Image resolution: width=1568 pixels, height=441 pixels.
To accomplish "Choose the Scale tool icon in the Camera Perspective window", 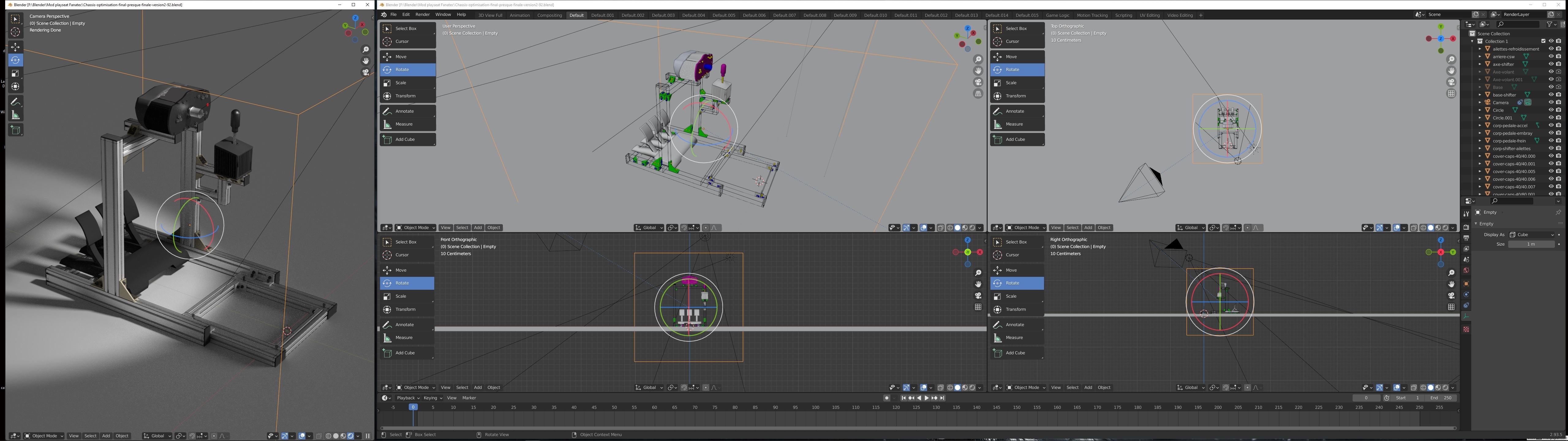I will (15, 73).
